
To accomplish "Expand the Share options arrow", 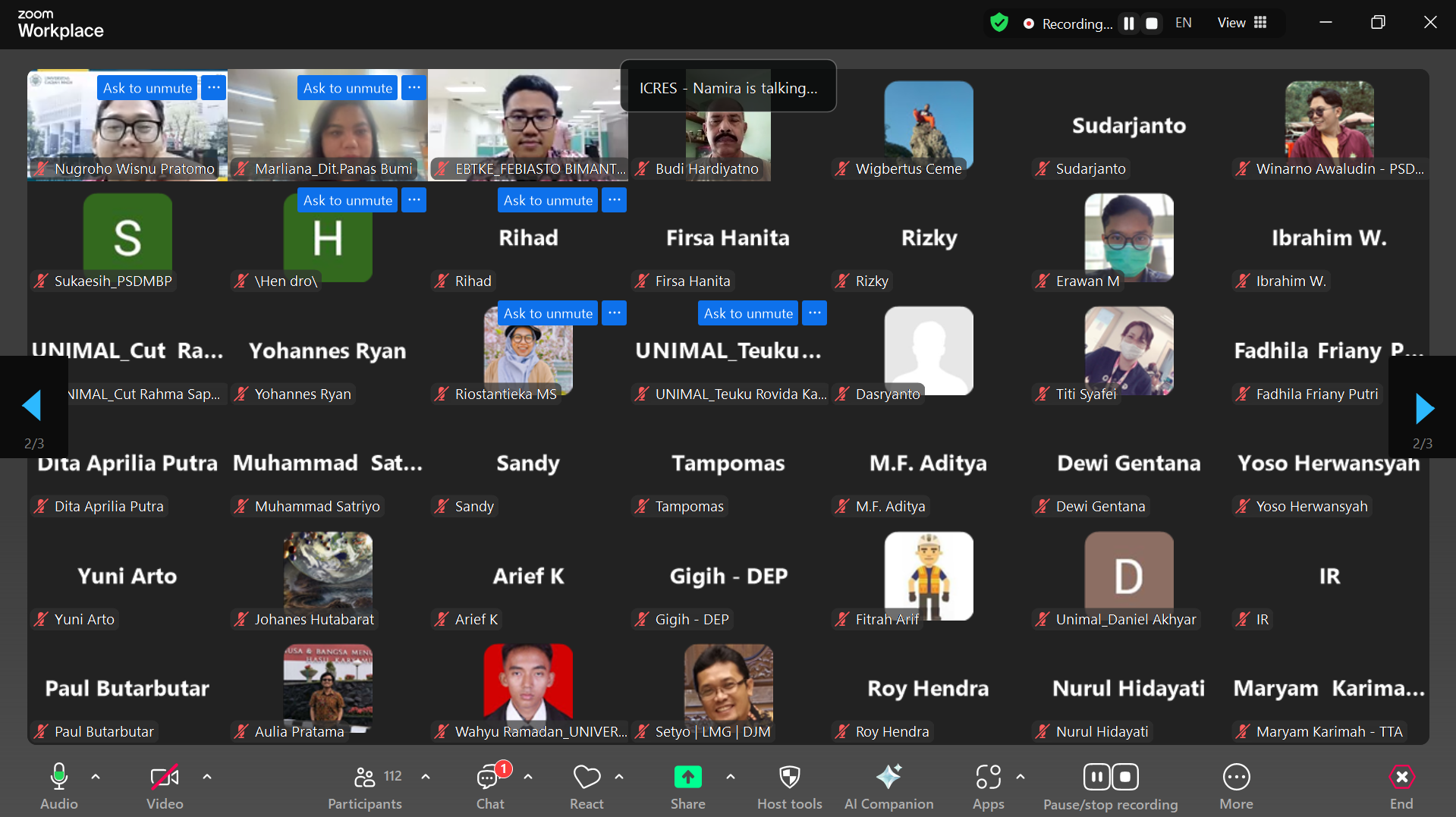I will click(x=730, y=777).
